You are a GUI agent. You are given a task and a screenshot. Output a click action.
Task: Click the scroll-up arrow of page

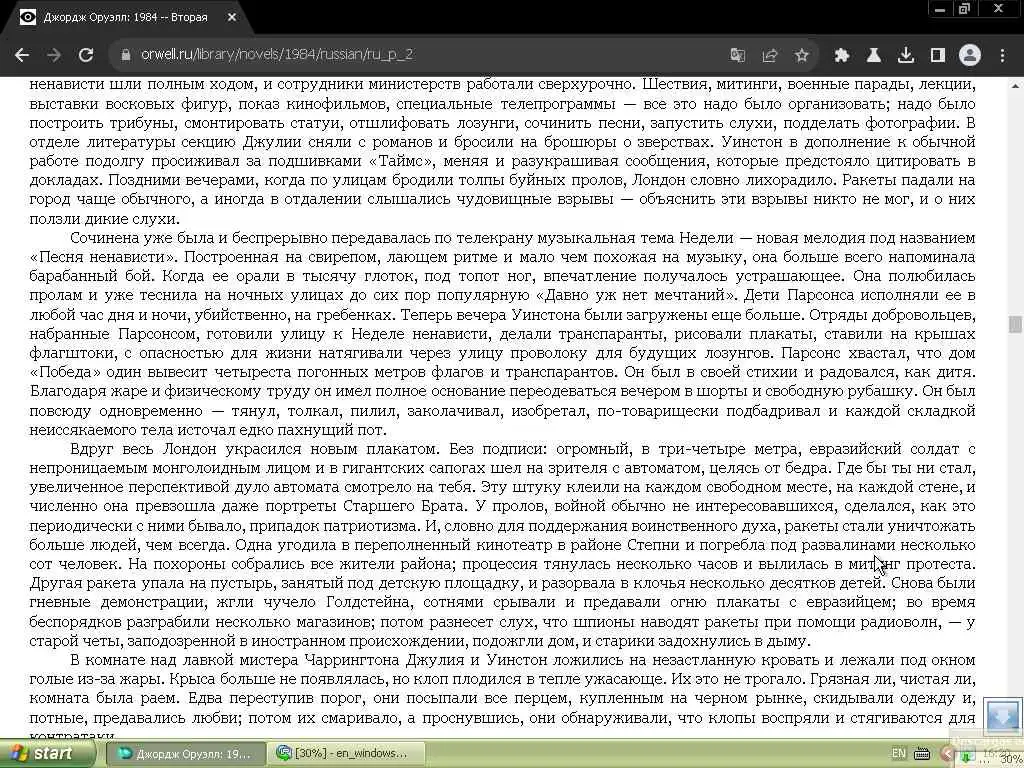click(x=1016, y=86)
